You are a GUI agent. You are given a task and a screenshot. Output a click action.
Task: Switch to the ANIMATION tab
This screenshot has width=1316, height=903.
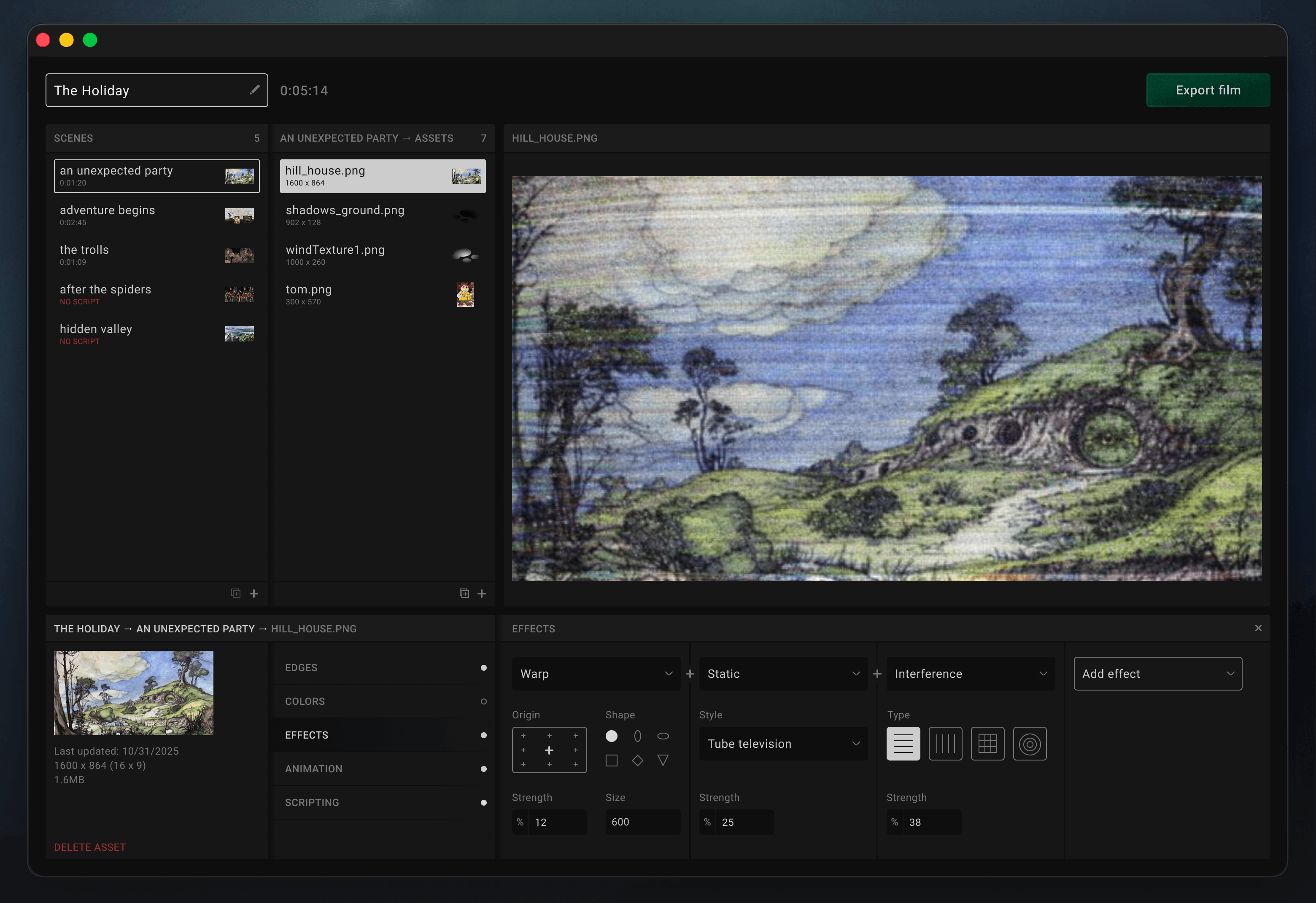coord(313,769)
